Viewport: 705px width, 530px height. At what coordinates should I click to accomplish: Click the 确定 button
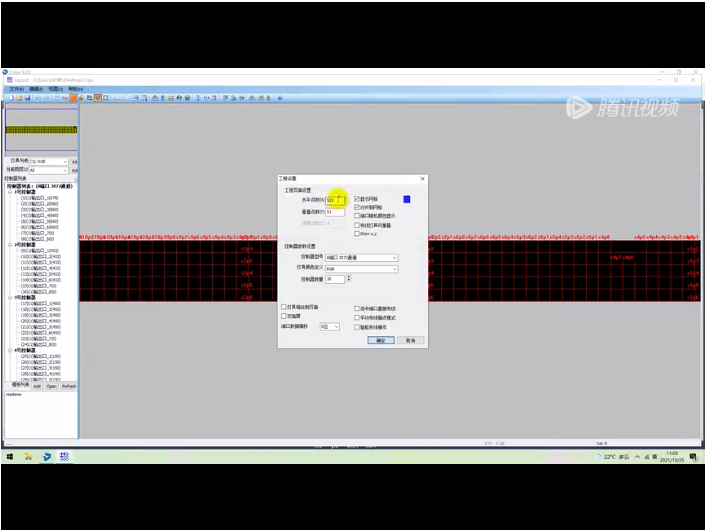click(x=381, y=340)
